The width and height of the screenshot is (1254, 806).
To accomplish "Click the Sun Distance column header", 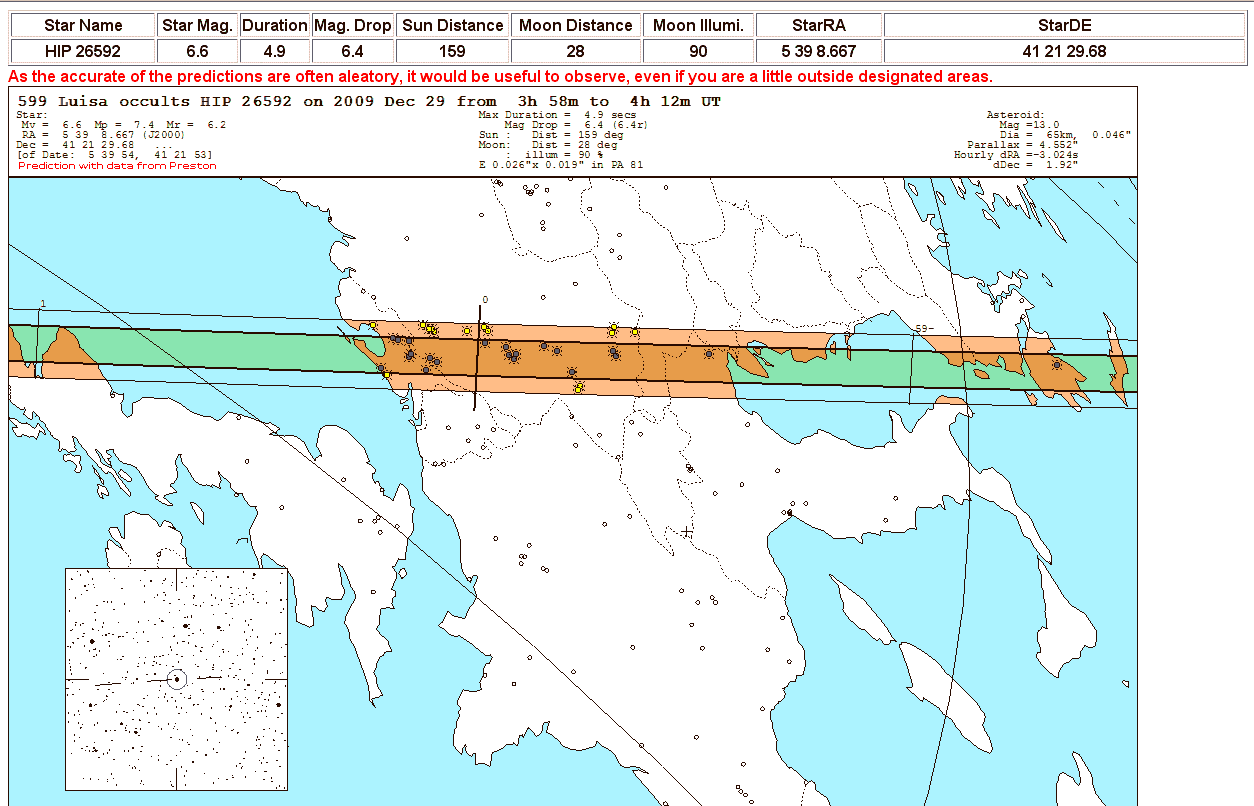I will pyautogui.click(x=452, y=25).
